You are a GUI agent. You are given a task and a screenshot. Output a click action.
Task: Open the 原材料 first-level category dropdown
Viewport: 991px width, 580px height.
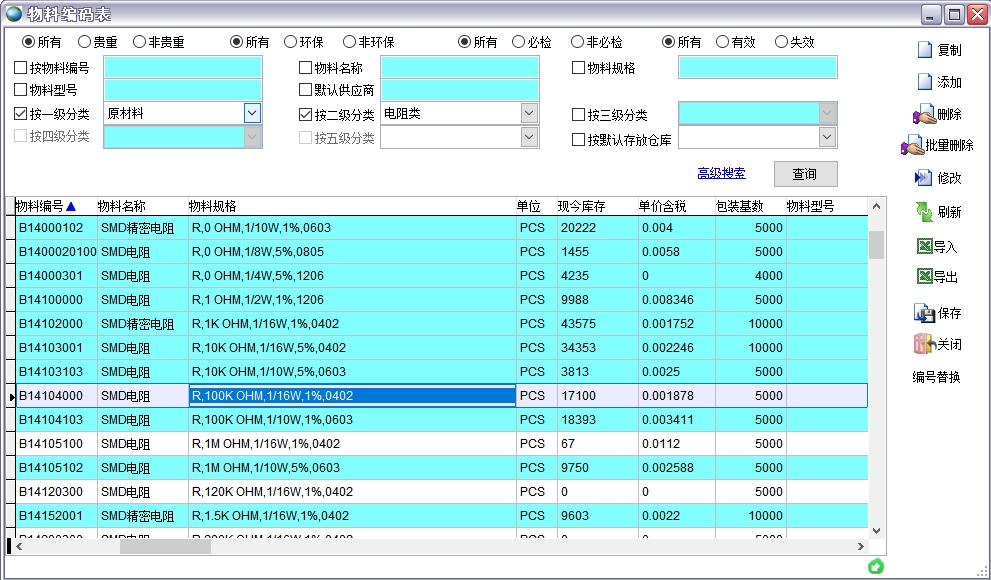pyautogui.click(x=252, y=113)
